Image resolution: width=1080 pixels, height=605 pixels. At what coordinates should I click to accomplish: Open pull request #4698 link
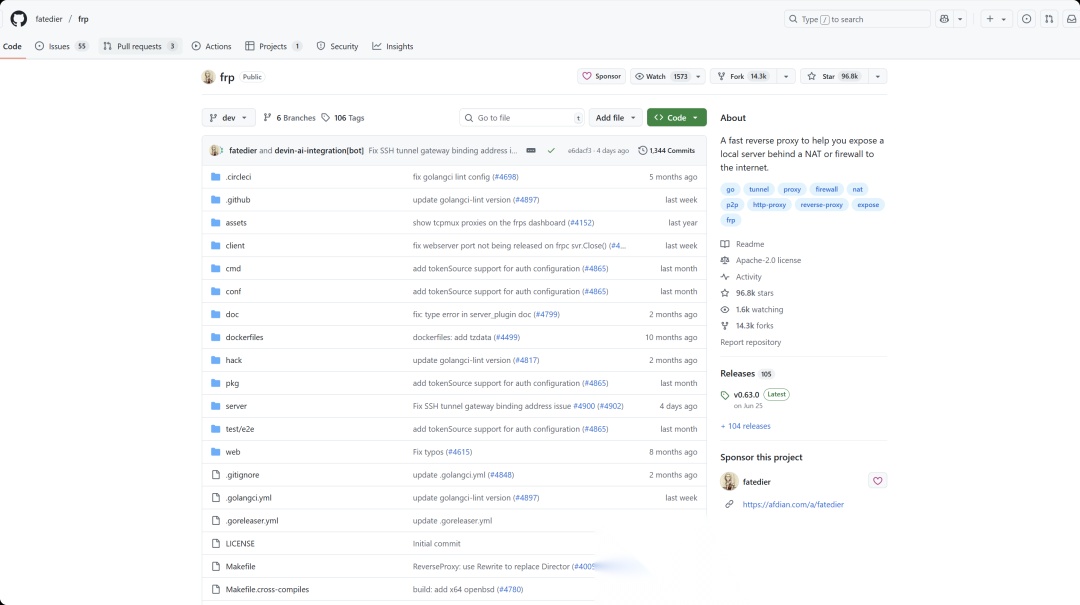coord(505,176)
